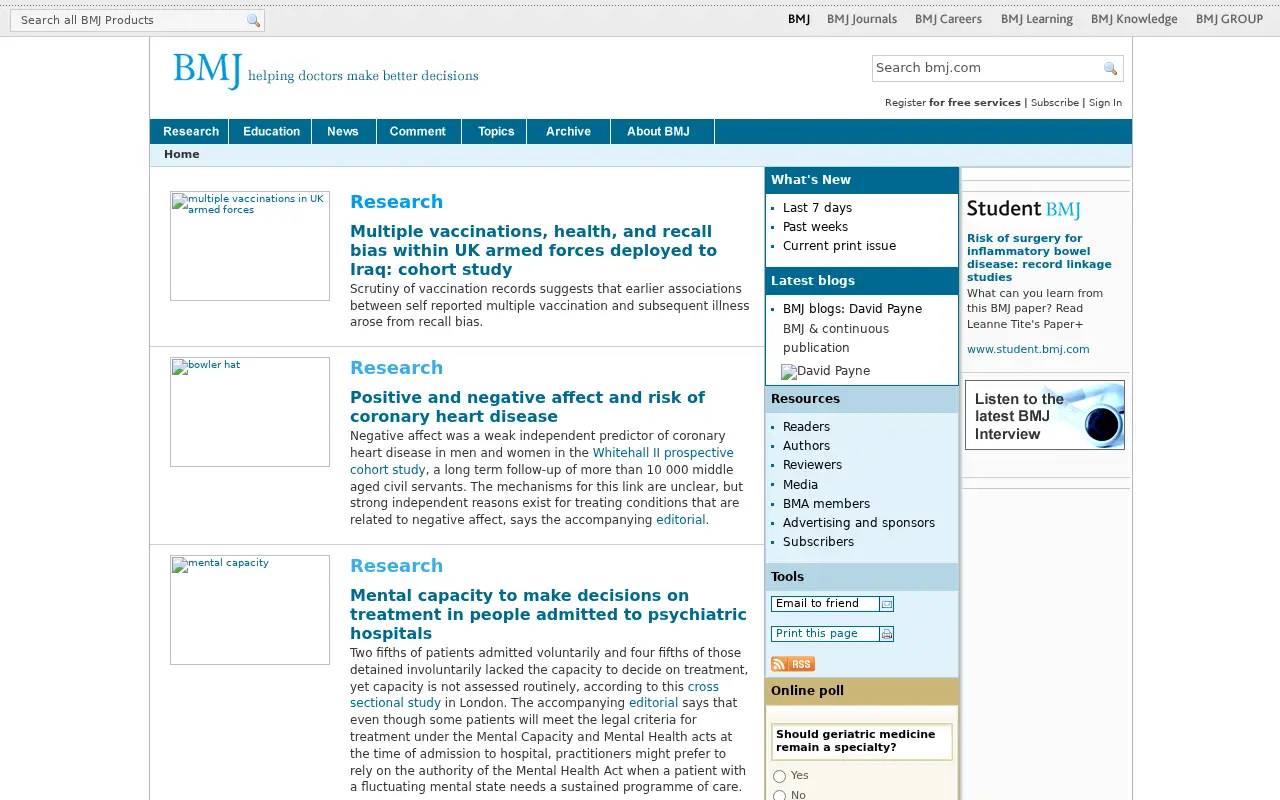Click the Home breadcrumb
The image size is (1280, 800).
182,155
